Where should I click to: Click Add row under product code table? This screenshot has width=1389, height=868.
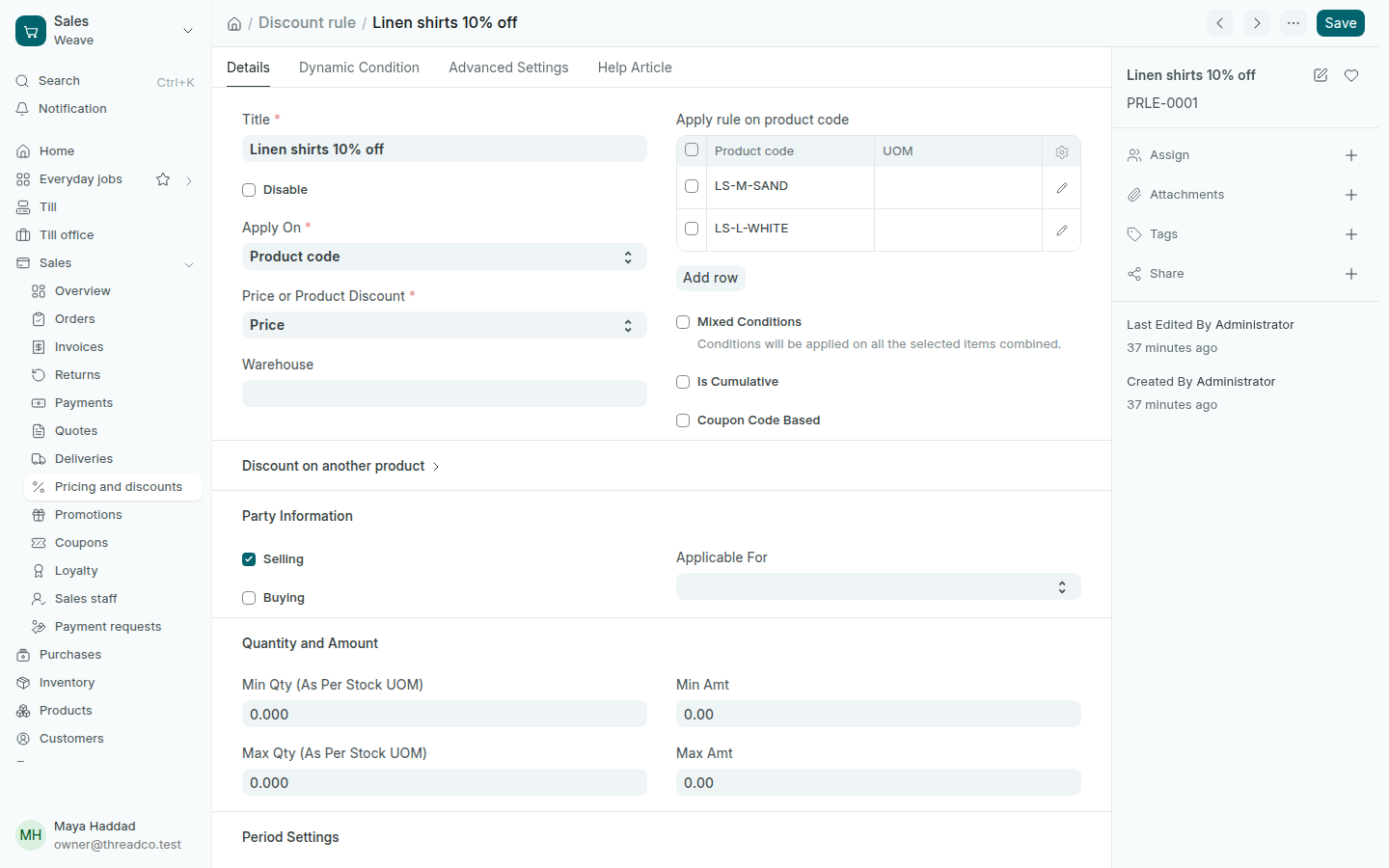tap(711, 278)
